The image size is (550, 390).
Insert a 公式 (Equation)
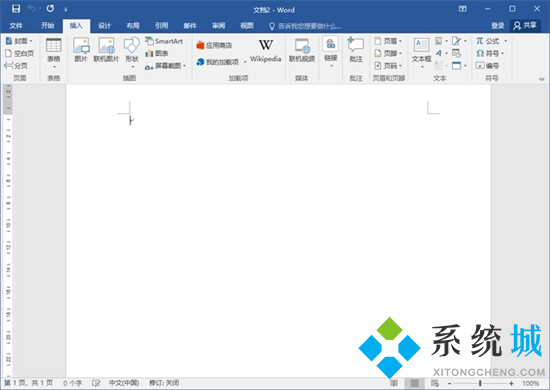pos(488,41)
